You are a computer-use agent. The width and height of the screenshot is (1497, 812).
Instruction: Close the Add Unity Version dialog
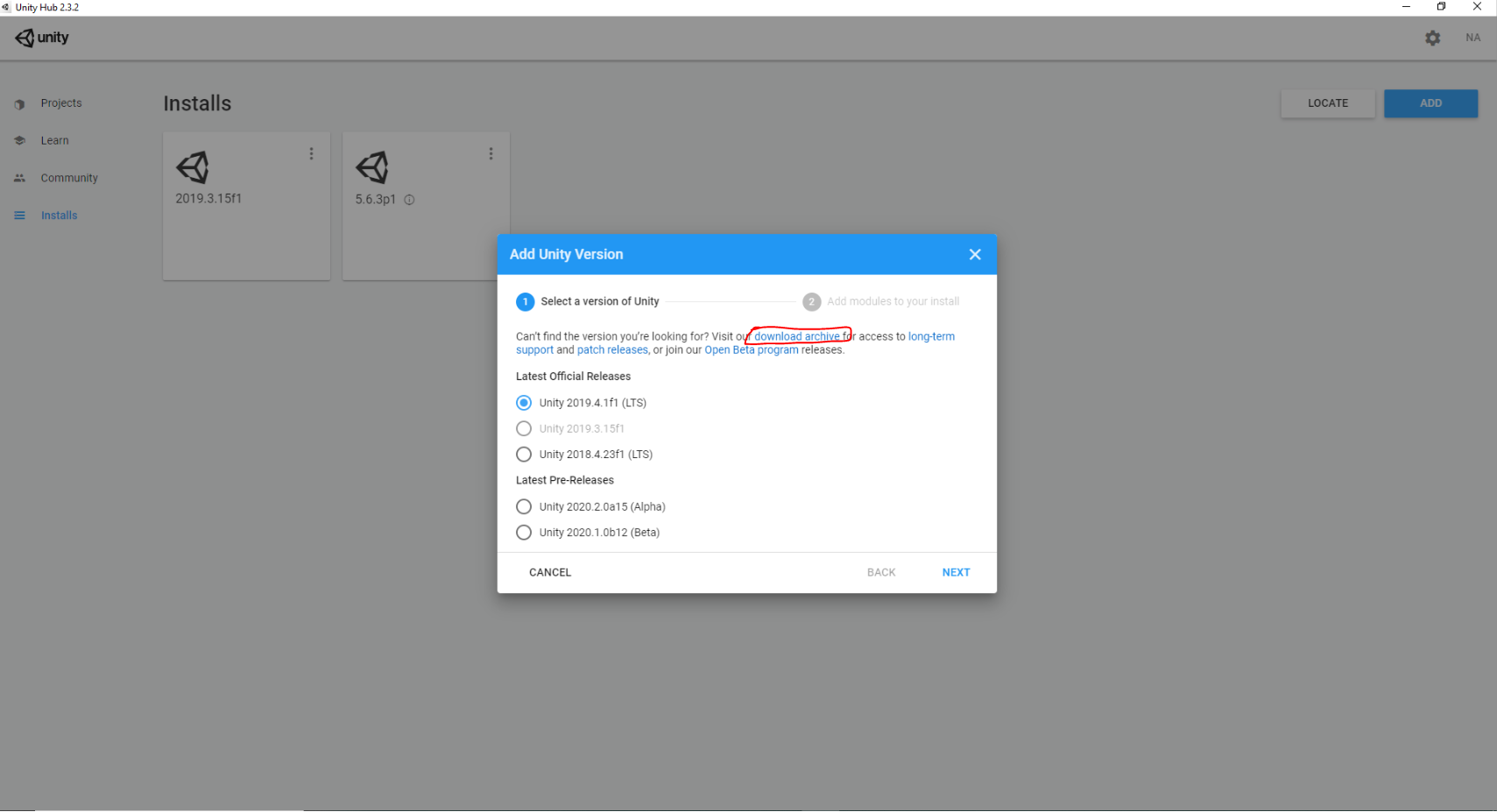click(975, 254)
